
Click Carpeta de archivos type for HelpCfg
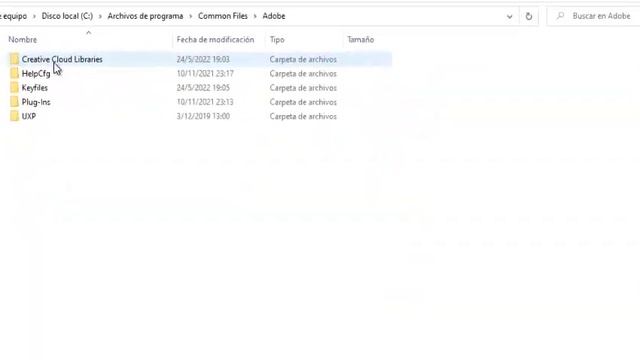(303, 74)
